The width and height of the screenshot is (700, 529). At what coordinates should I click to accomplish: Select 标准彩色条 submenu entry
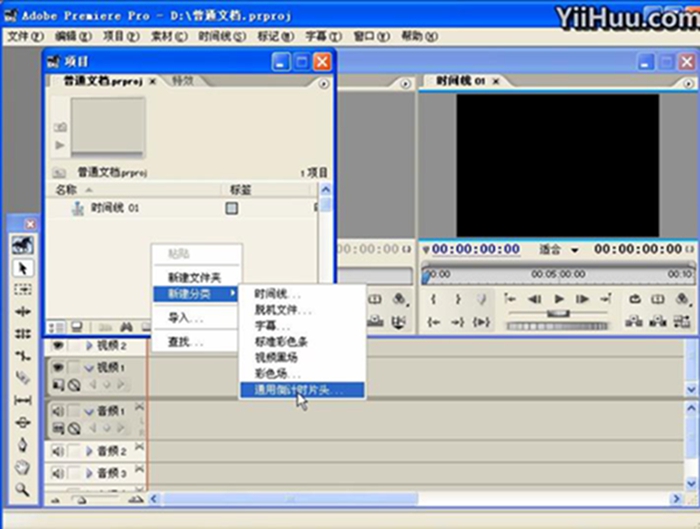302,342
